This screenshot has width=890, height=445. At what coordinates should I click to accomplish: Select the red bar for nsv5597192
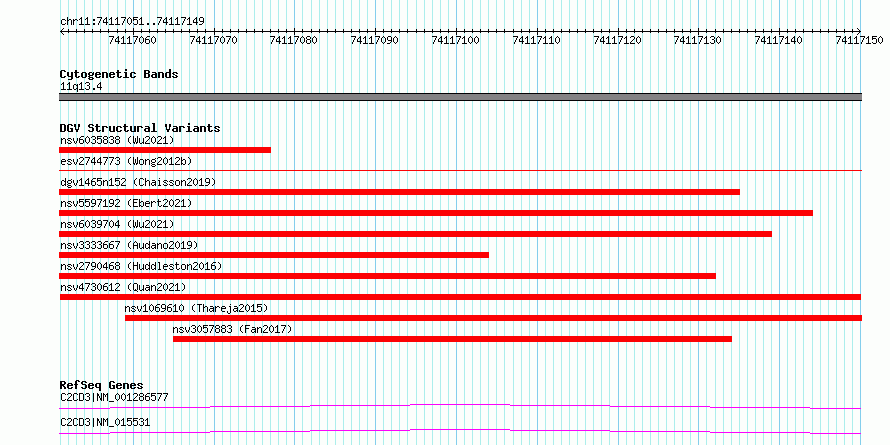pyautogui.click(x=436, y=213)
